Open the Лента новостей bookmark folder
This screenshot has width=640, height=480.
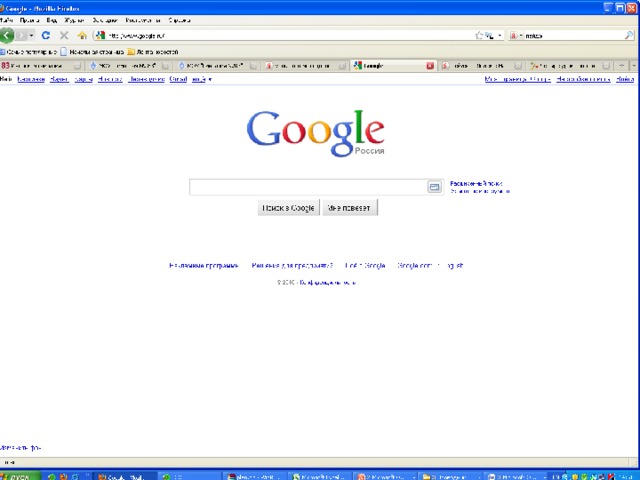click(x=153, y=52)
